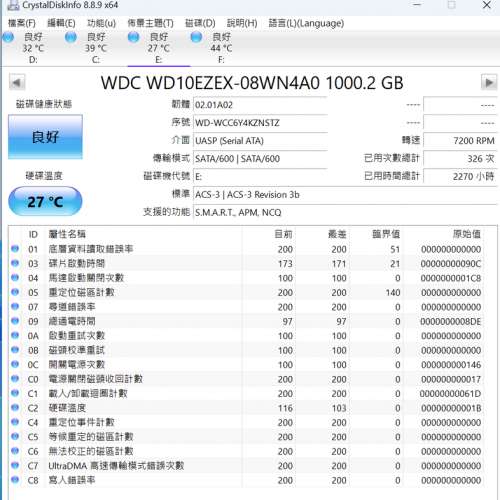Image resolution: width=500 pixels, height=500 pixels.
Task: Click the S.M.A.R.T., APM, NCQ features field
Action: 345,212
